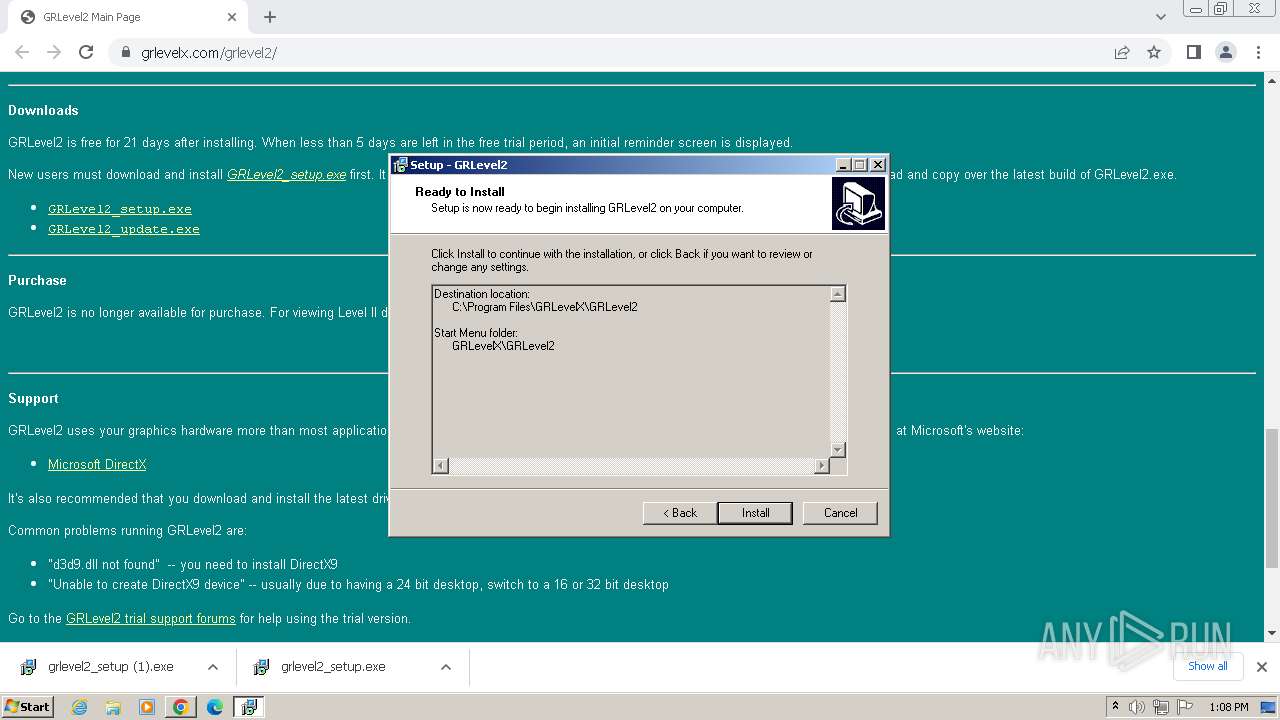Share this page icon in address bar
The image size is (1280, 720).
click(x=1122, y=52)
